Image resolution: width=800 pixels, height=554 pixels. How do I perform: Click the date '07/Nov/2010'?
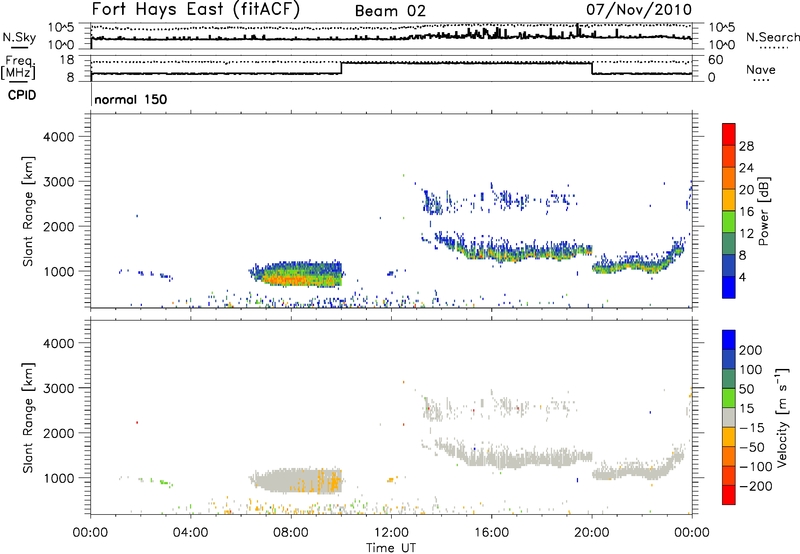coord(639,10)
